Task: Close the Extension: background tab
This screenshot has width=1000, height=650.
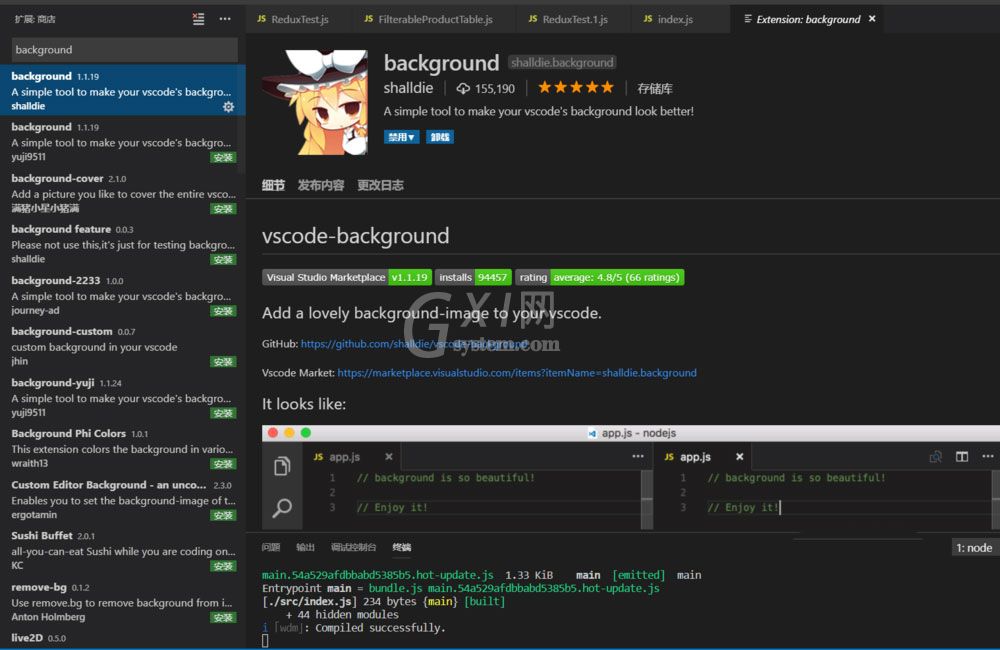Action: (x=872, y=19)
